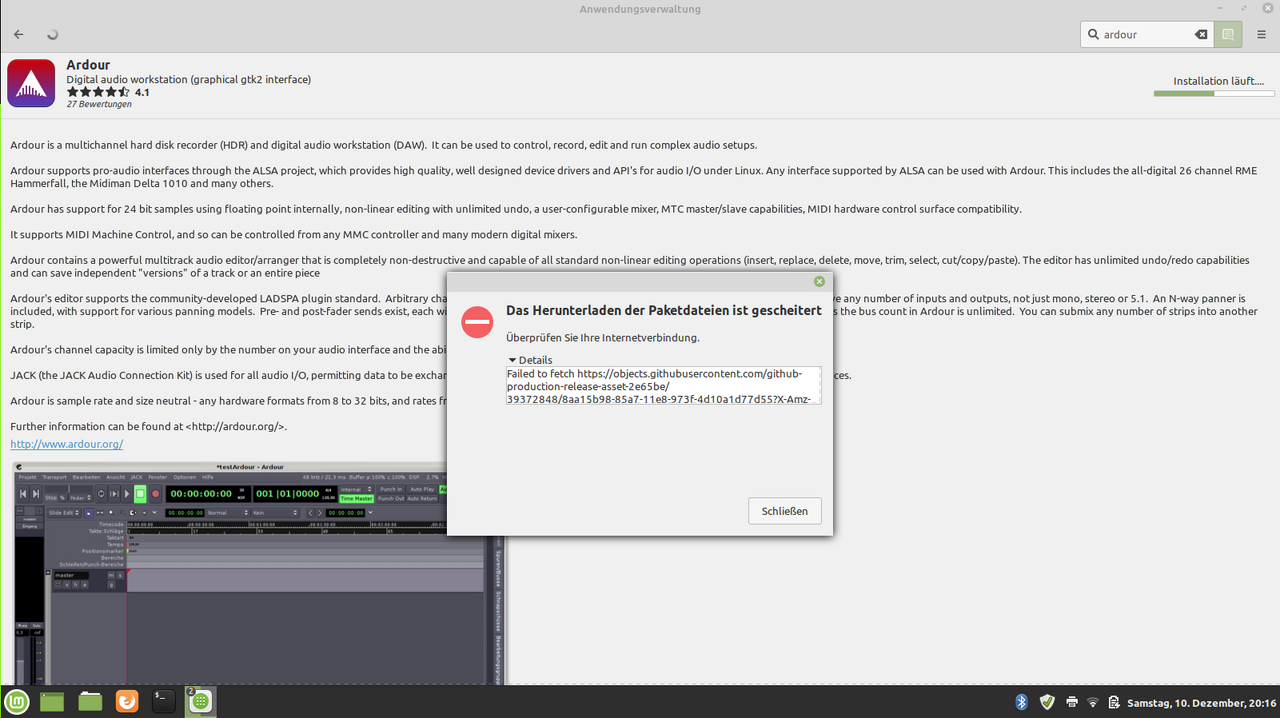Screen dimensions: 1280x718
Task: Click the clipboard tray icon
Action: tap(1114, 702)
